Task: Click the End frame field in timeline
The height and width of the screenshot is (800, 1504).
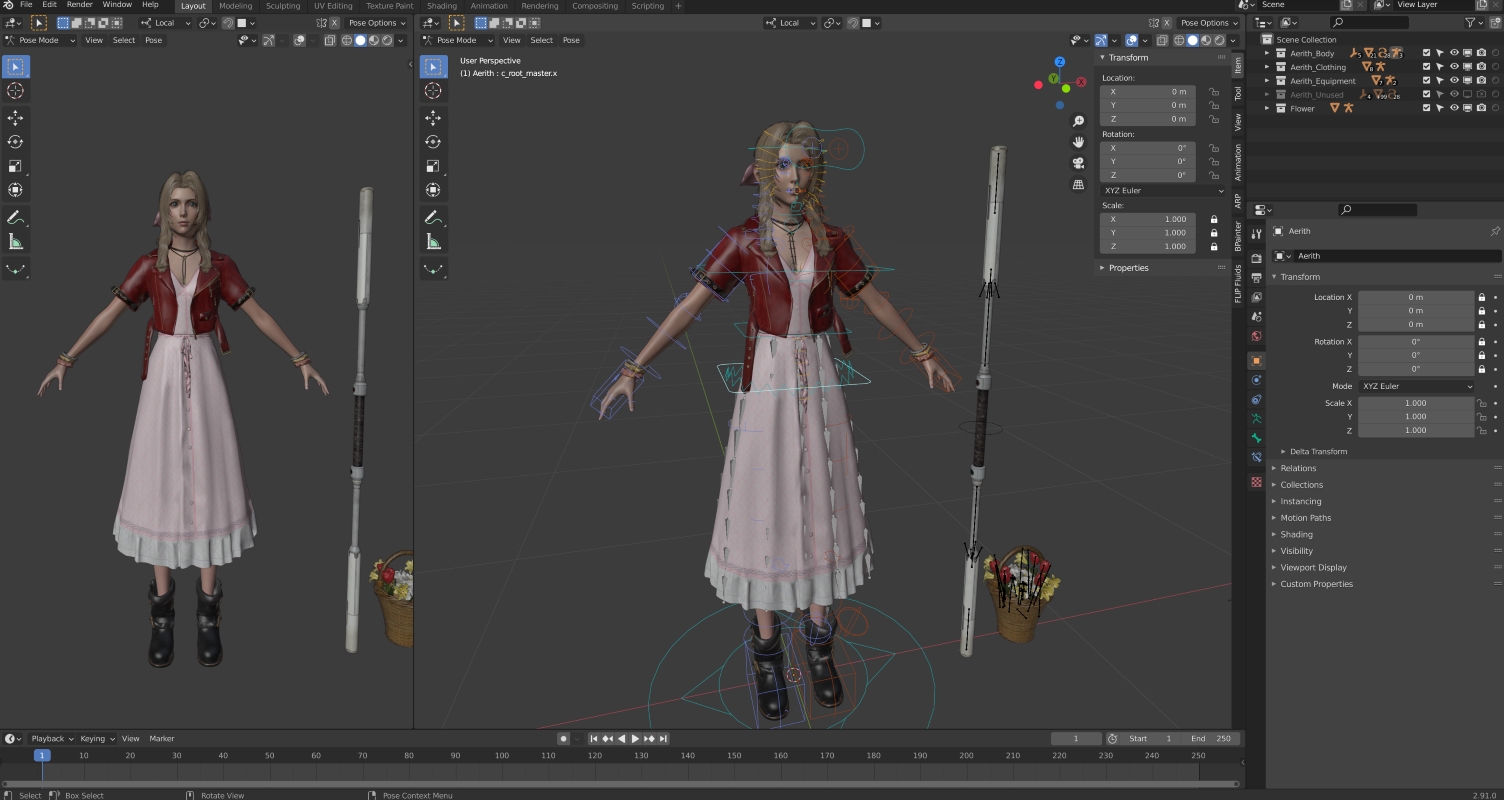Action: (x=1211, y=739)
